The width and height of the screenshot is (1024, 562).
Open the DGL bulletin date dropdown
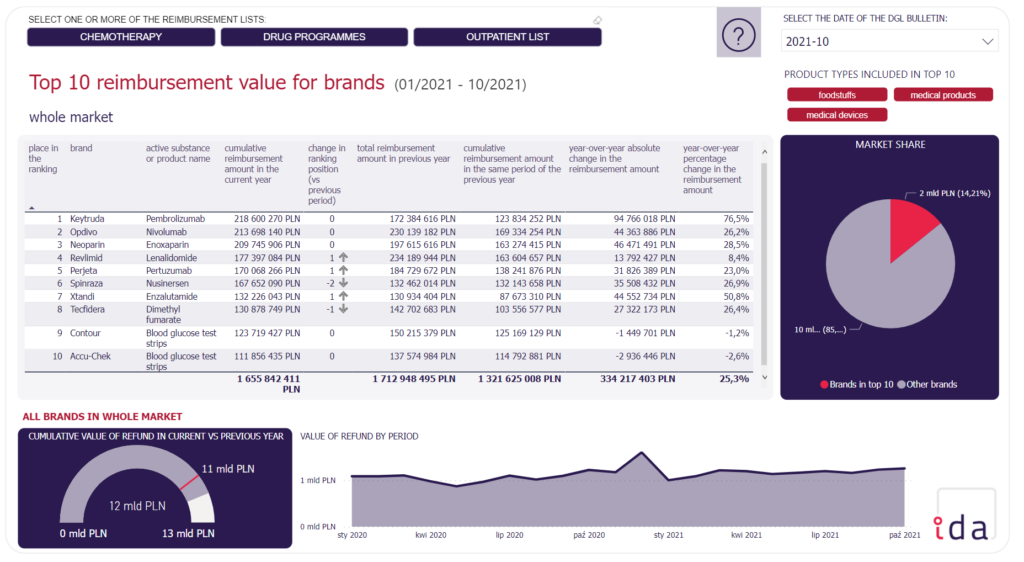click(889, 41)
